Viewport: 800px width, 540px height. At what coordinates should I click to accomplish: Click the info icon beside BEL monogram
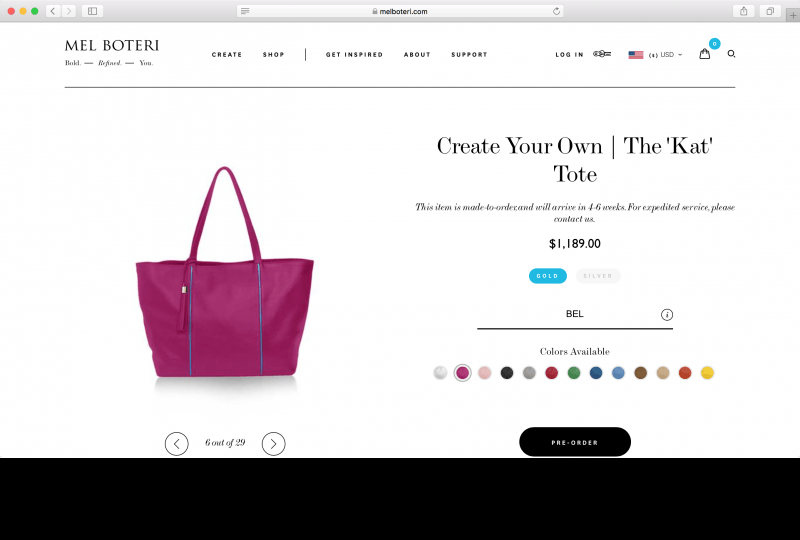666,314
